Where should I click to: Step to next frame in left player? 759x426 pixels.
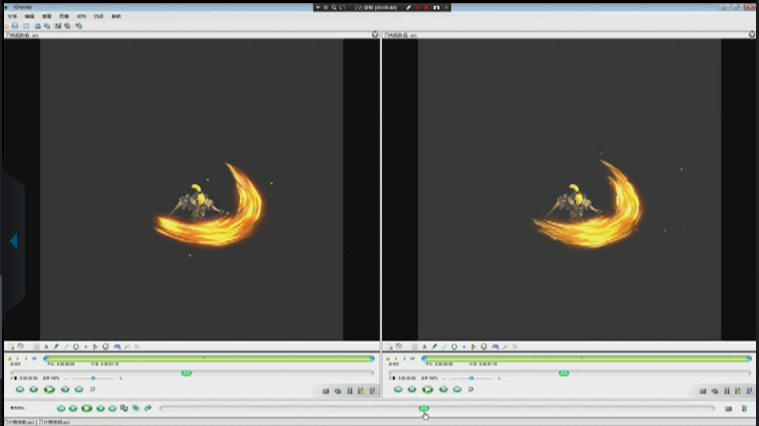tap(64, 390)
